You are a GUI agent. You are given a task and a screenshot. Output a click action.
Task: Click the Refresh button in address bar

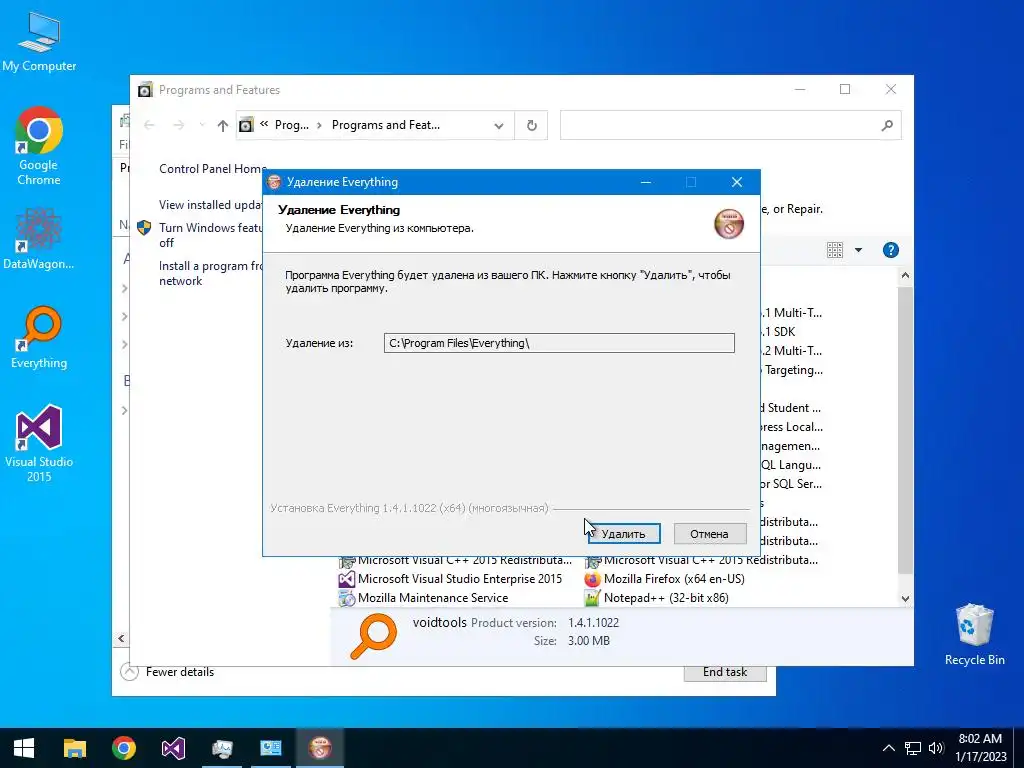coord(532,125)
